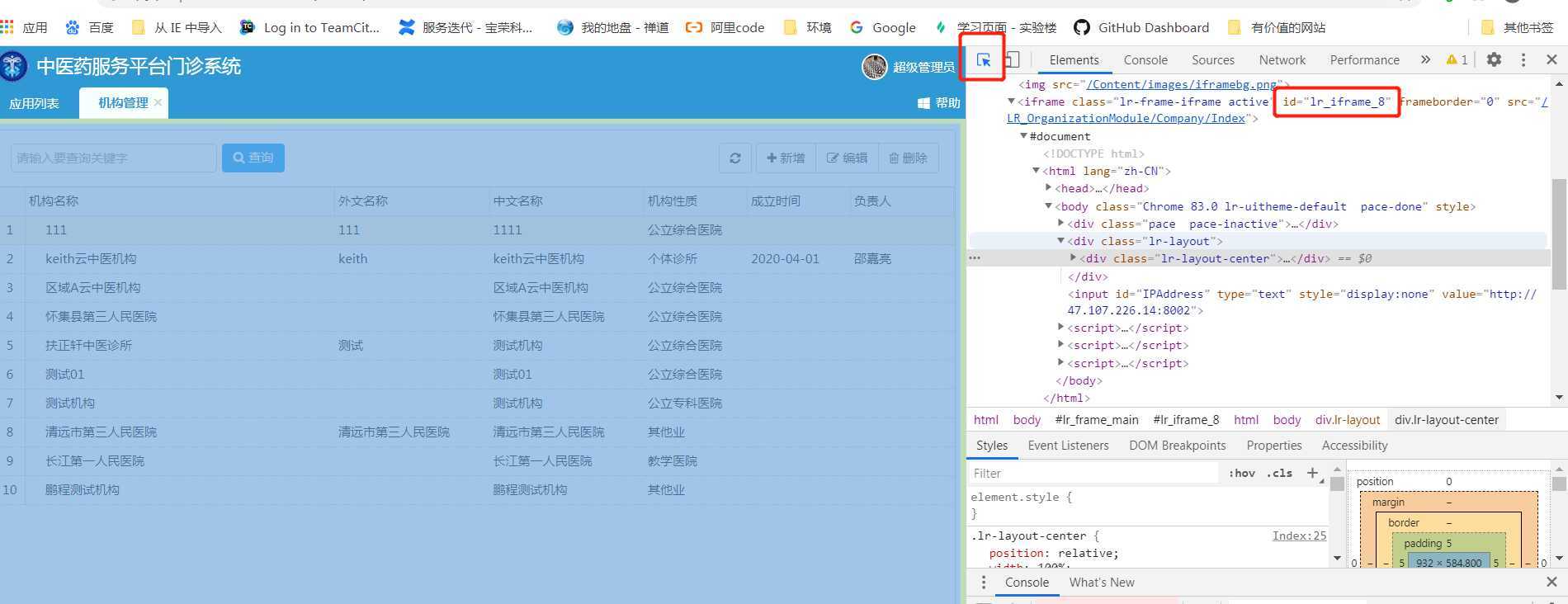Switch to the DOM Breakpoints pane
The height and width of the screenshot is (604, 1568).
tap(1177, 446)
